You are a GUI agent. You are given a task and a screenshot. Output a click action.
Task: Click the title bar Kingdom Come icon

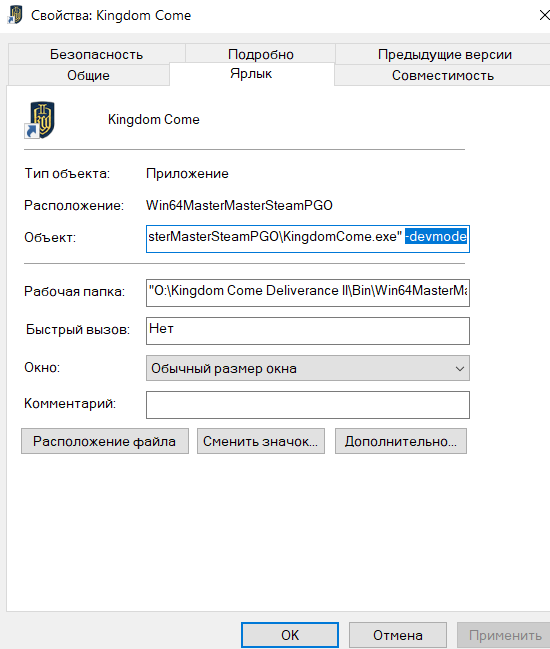[x=15, y=15]
